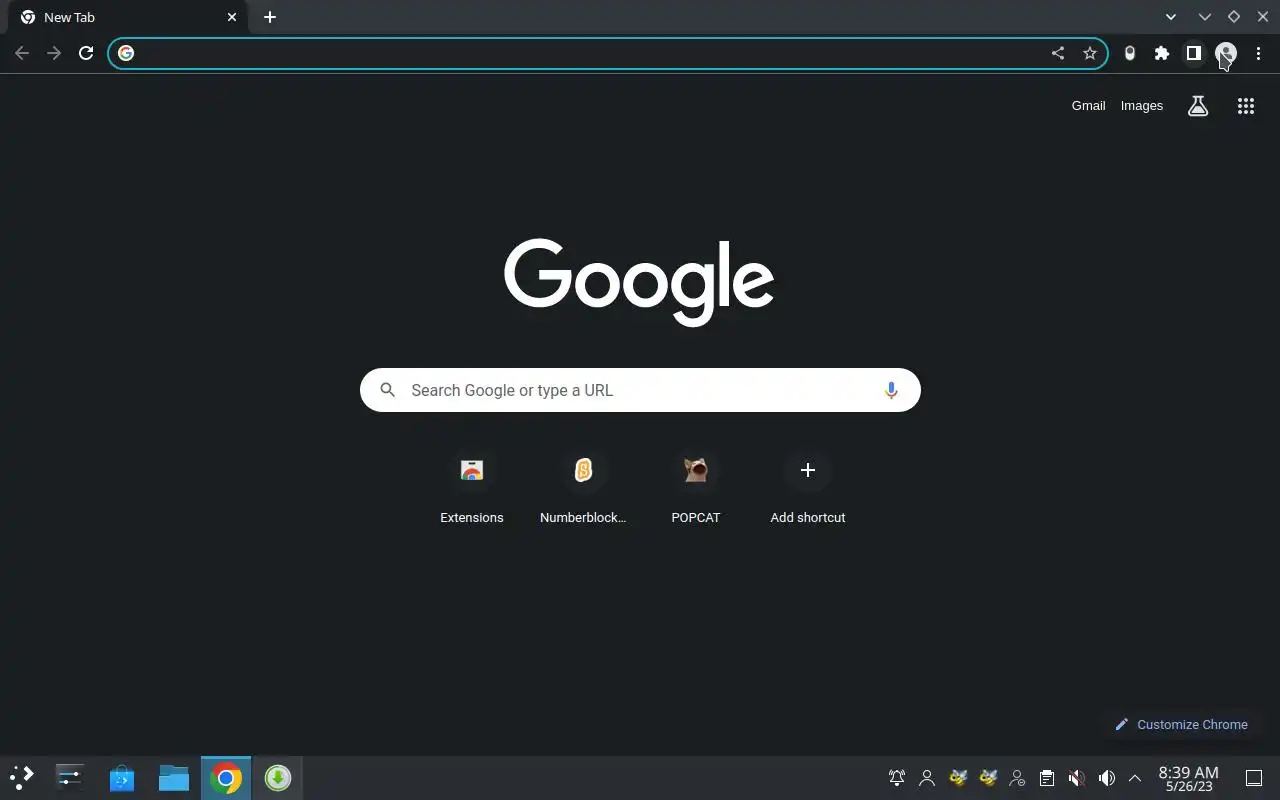Click the Search Google or type a URL box
Screen dimensions: 1280x800
click(x=640, y=390)
